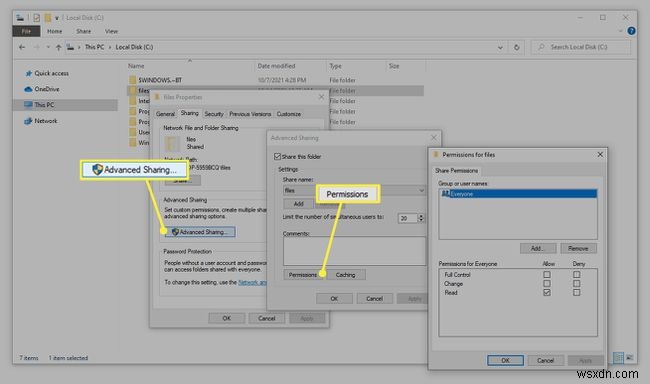Image resolution: width=650 pixels, height=384 pixels.
Task: Select the Network icon in navigation pane
Action: 28,121
